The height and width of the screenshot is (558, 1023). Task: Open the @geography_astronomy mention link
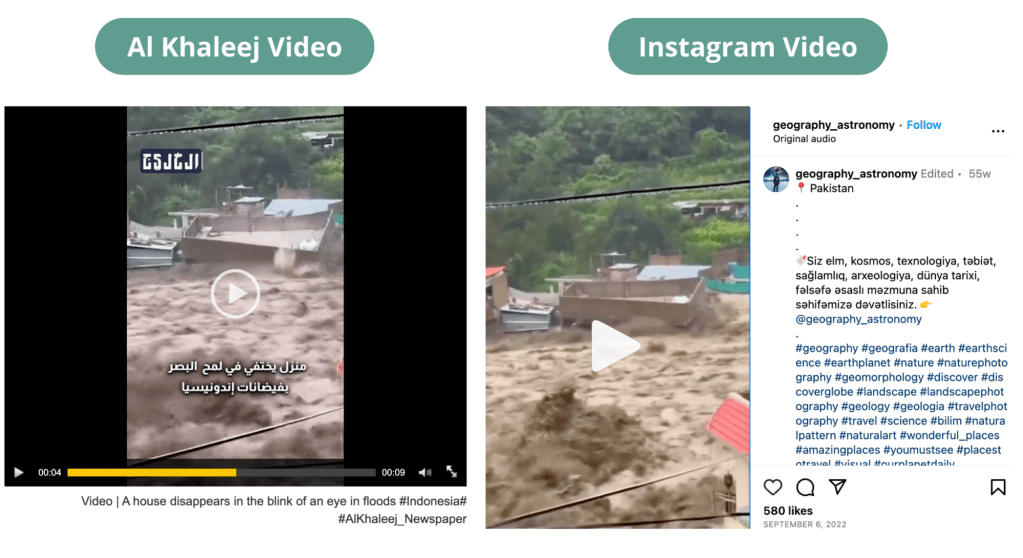pyautogui.click(x=859, y=319)
